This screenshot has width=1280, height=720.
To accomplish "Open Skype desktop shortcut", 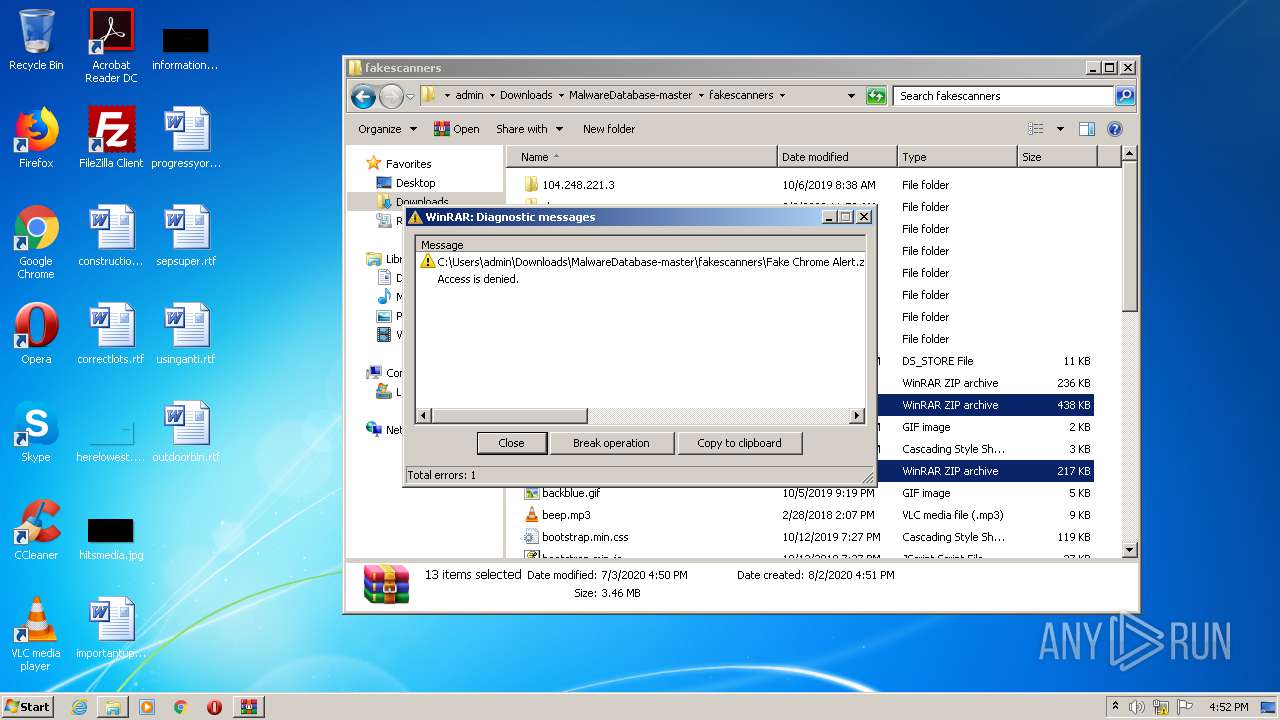I will 36,432.
